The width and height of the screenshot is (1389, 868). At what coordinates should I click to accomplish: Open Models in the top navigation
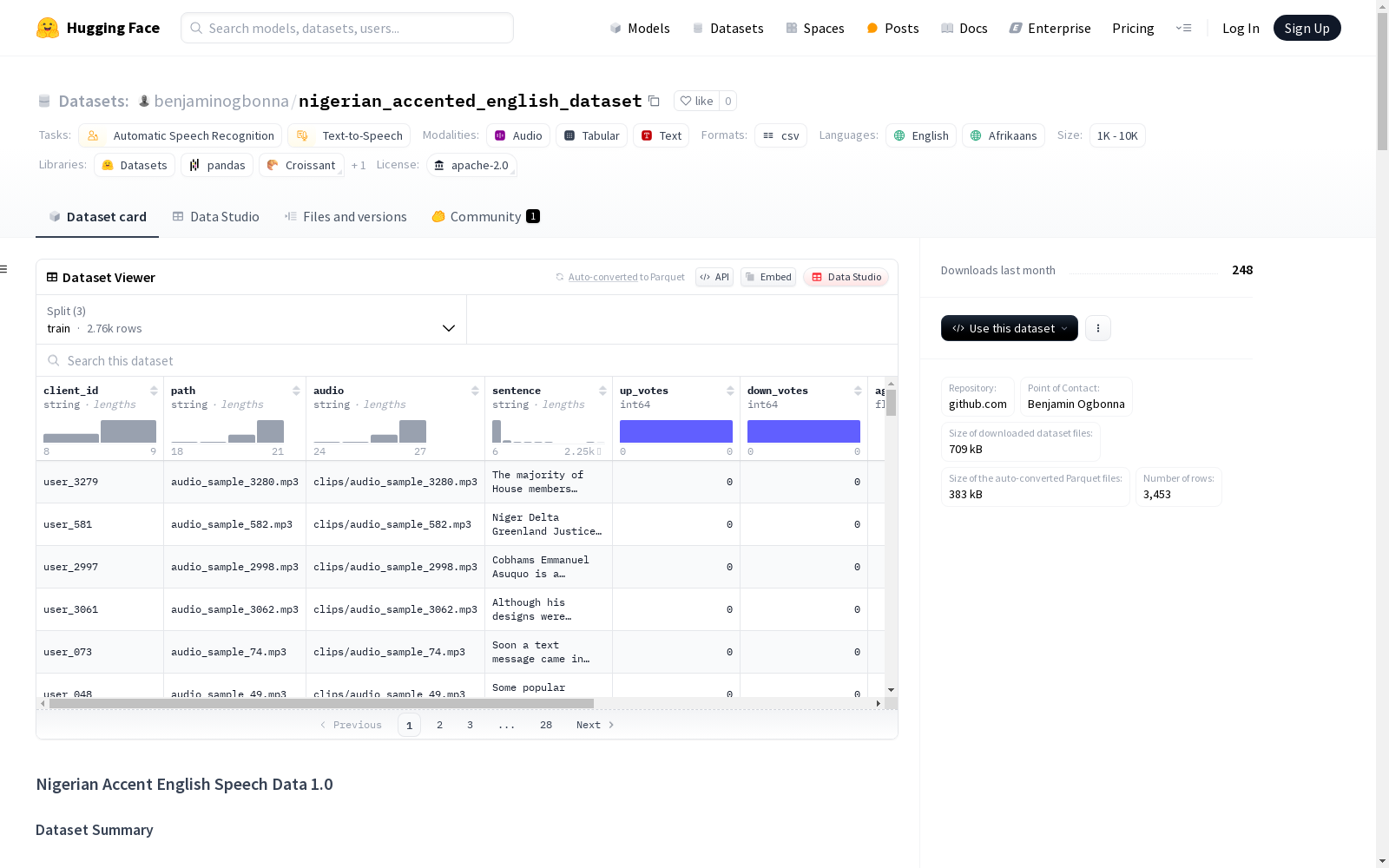[640, 28]
